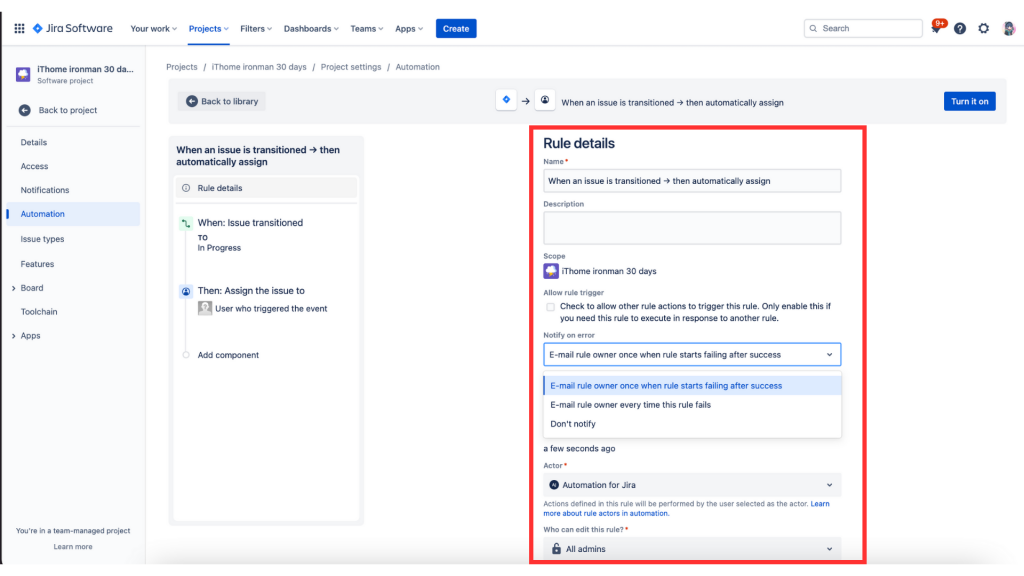Open the app switcher grid icon
The height and width of the screenshot is (576, 1024).
click(x=20, y=28)
